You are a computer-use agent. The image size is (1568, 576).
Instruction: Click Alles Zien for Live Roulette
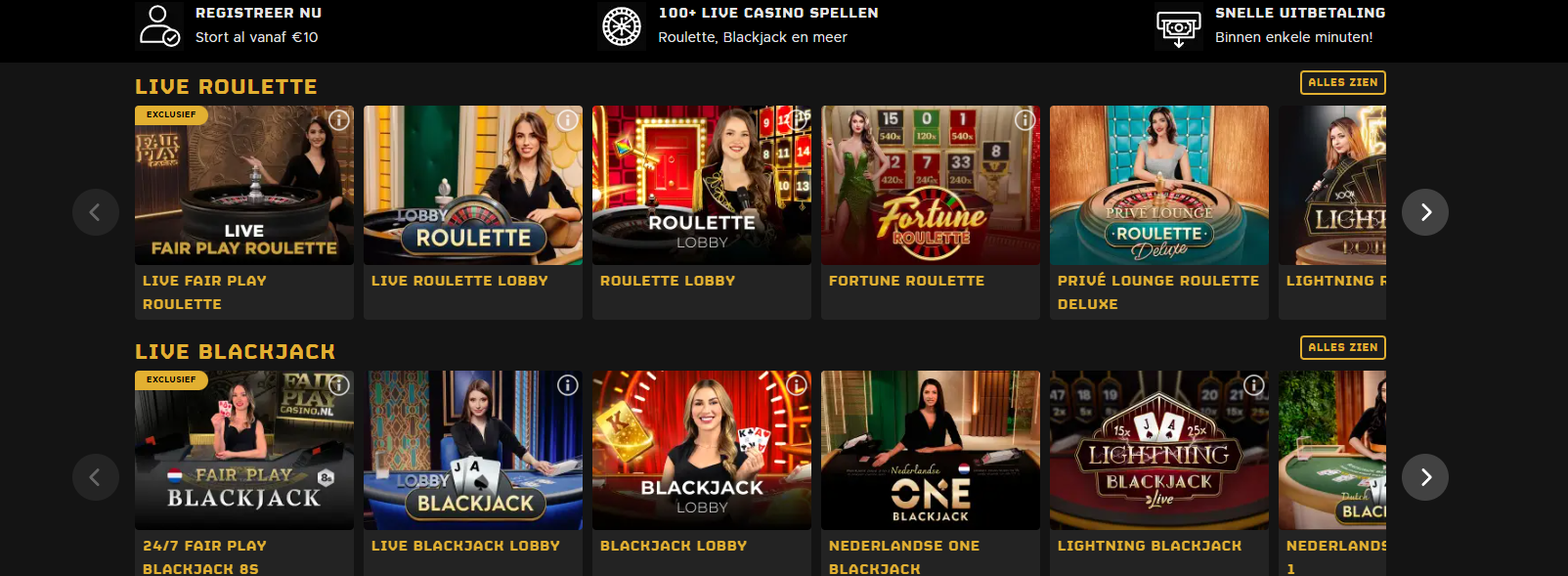point(1343,82)
